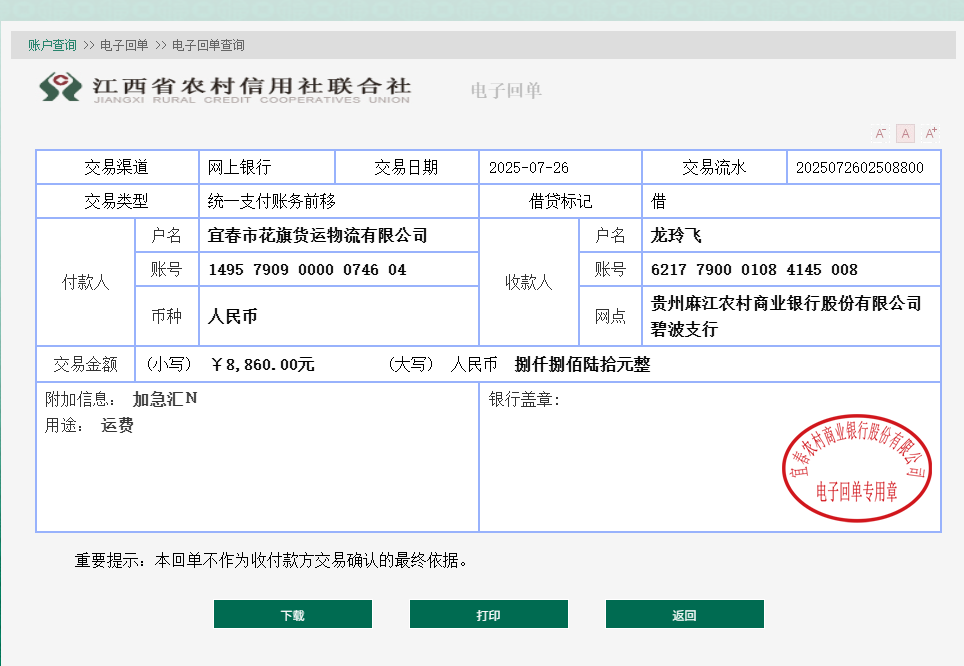Image resolution: width=964 pixels, height=666 pixels.
Task: Click the 银行盖章 label
Action: tap(524, 399)
